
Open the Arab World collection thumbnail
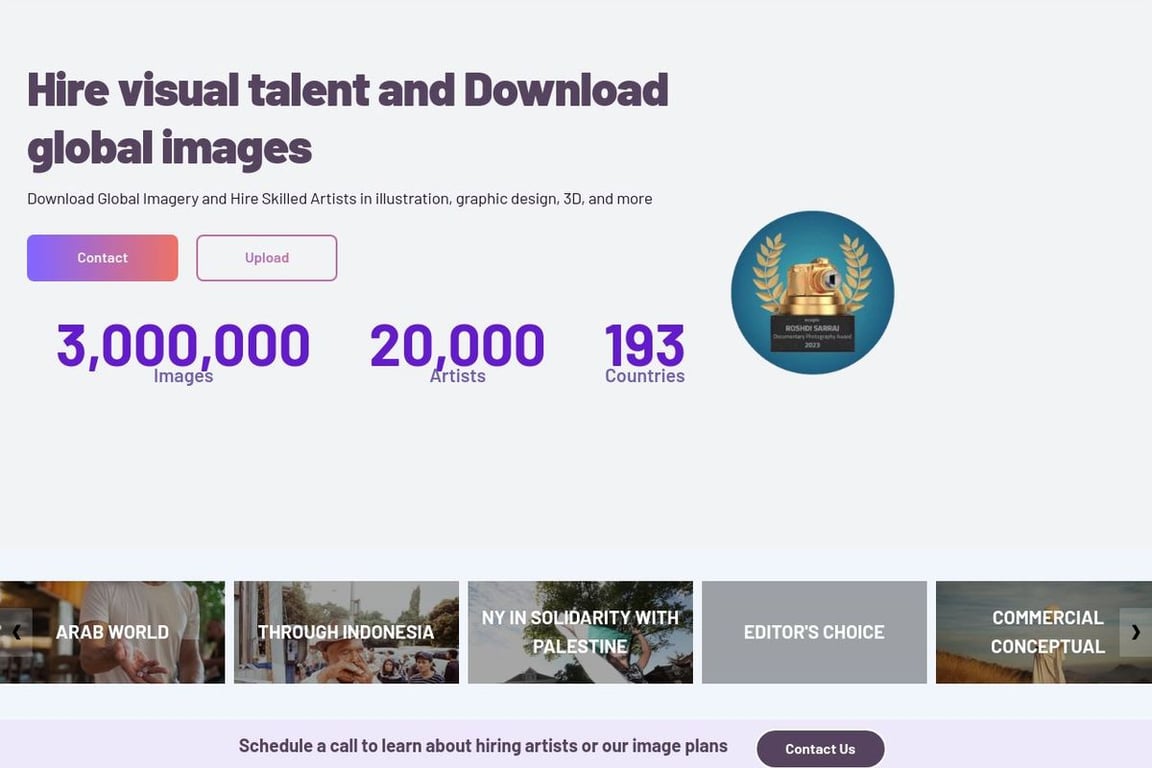pos(112,631)
